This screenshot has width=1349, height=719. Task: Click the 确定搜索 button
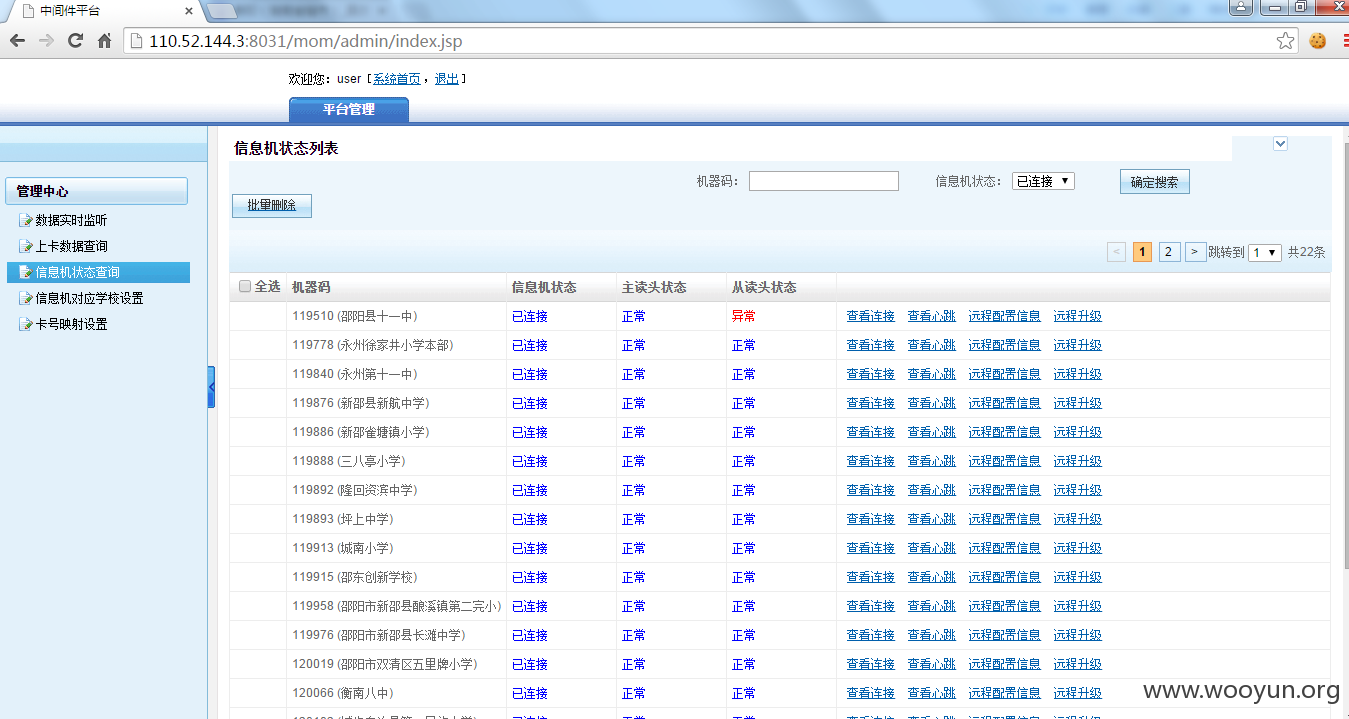click(x=1154, y=182)
